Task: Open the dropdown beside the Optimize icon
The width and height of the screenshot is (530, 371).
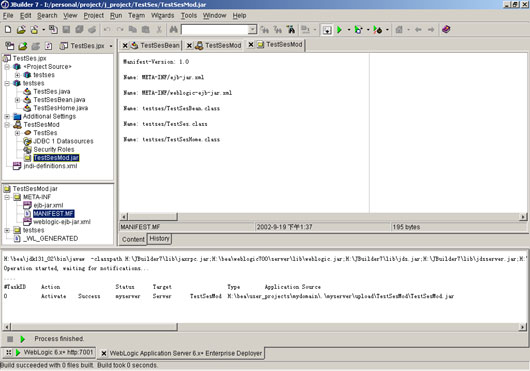Action: click(x=387, y=30)
